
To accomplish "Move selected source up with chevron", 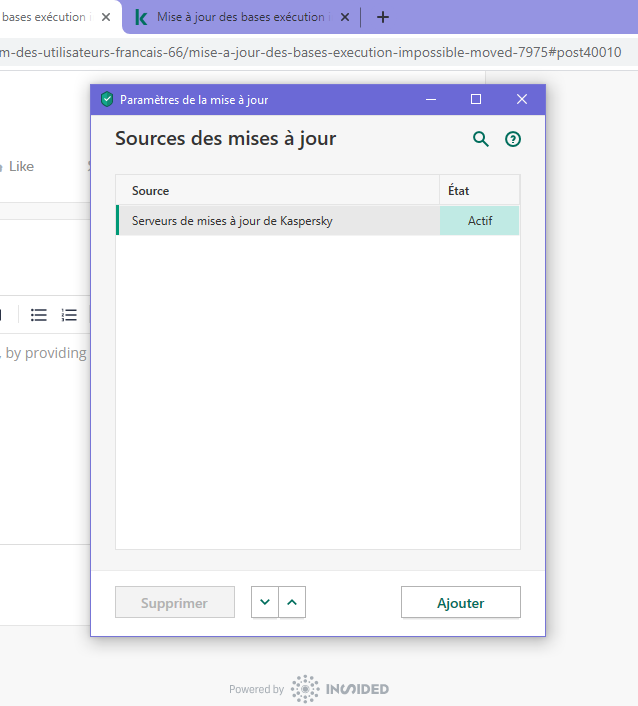I will coord(292,602).
